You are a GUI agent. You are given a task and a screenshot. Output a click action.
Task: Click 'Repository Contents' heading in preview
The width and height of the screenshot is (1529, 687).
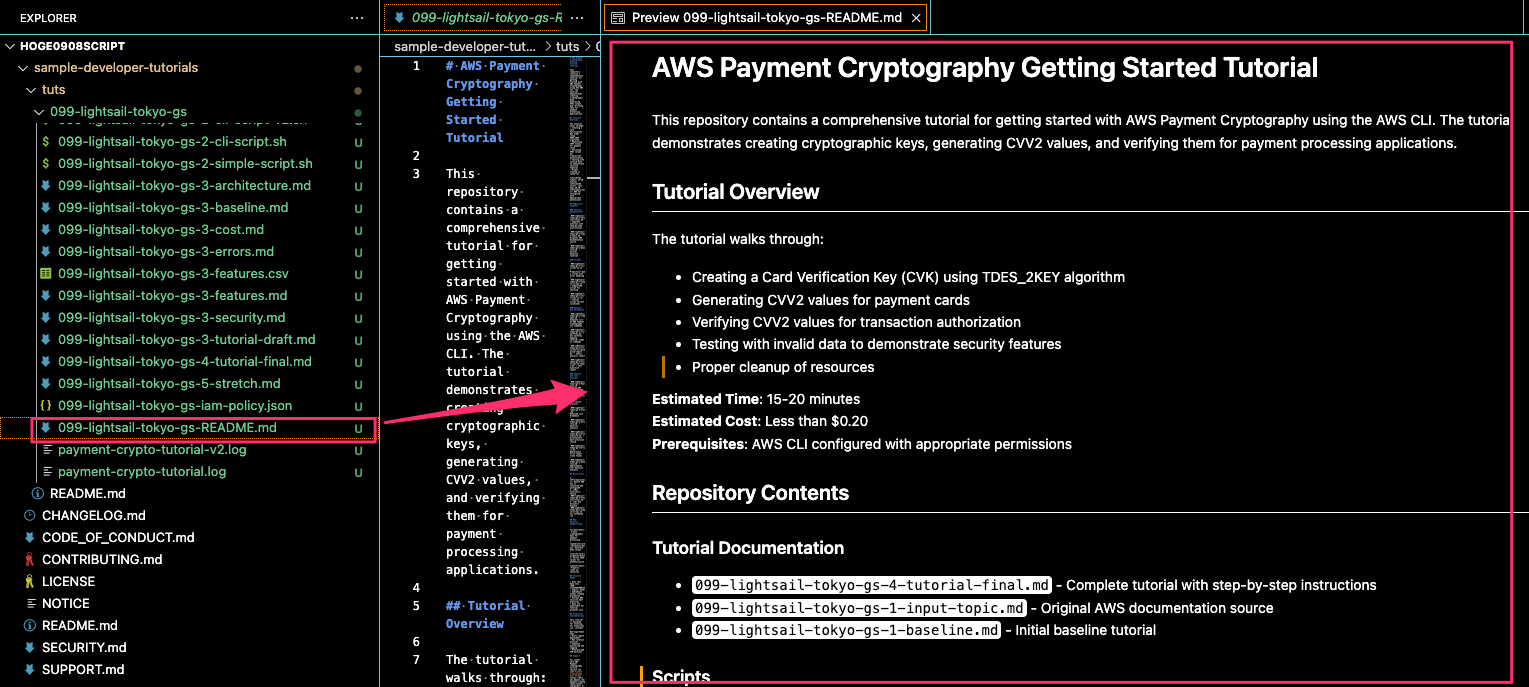[751, 493]
